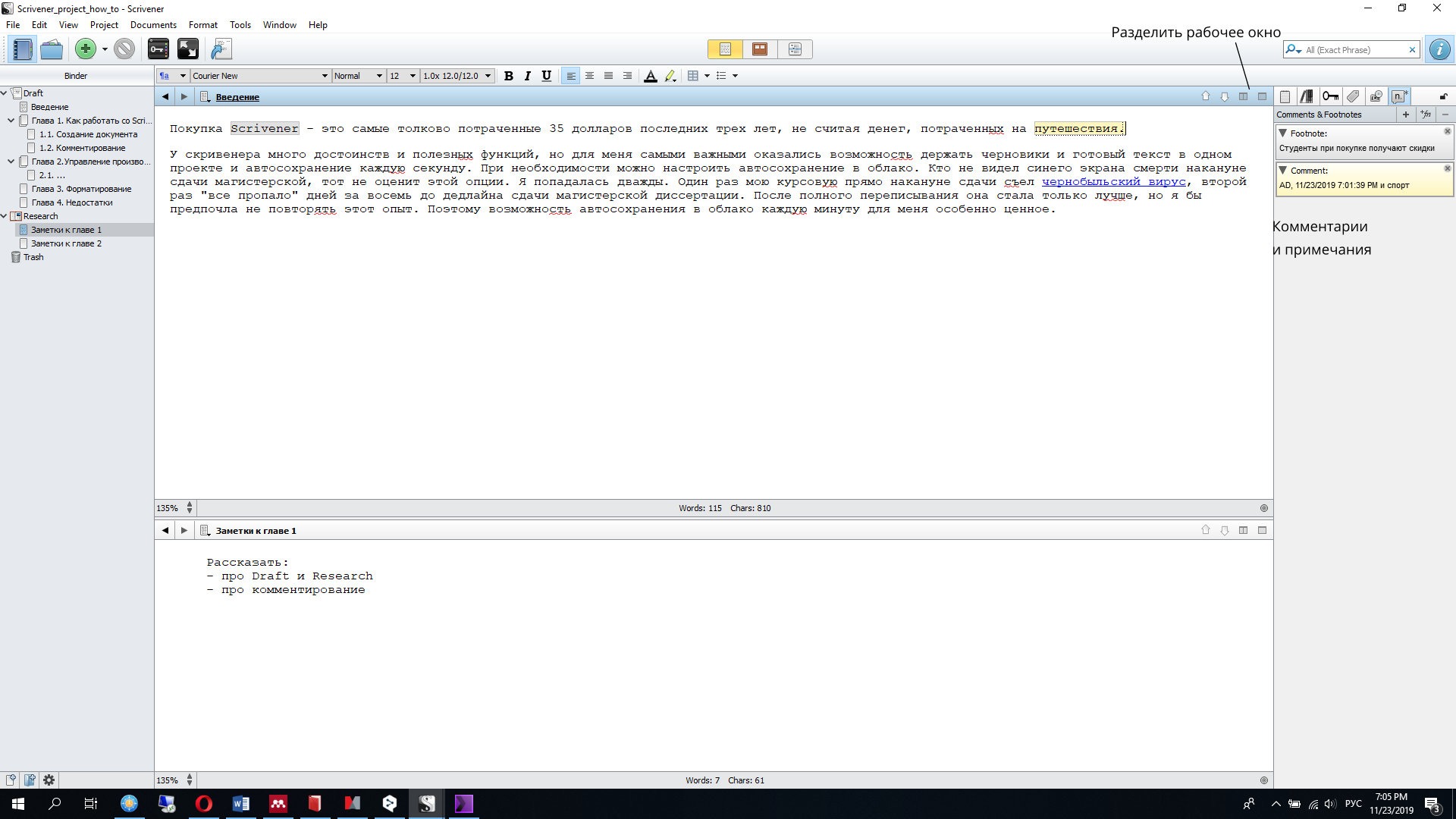Viewport: 1456px width, 819px height.
Task: Add new comment with plus icon
Action: [x=1405, y=115]
